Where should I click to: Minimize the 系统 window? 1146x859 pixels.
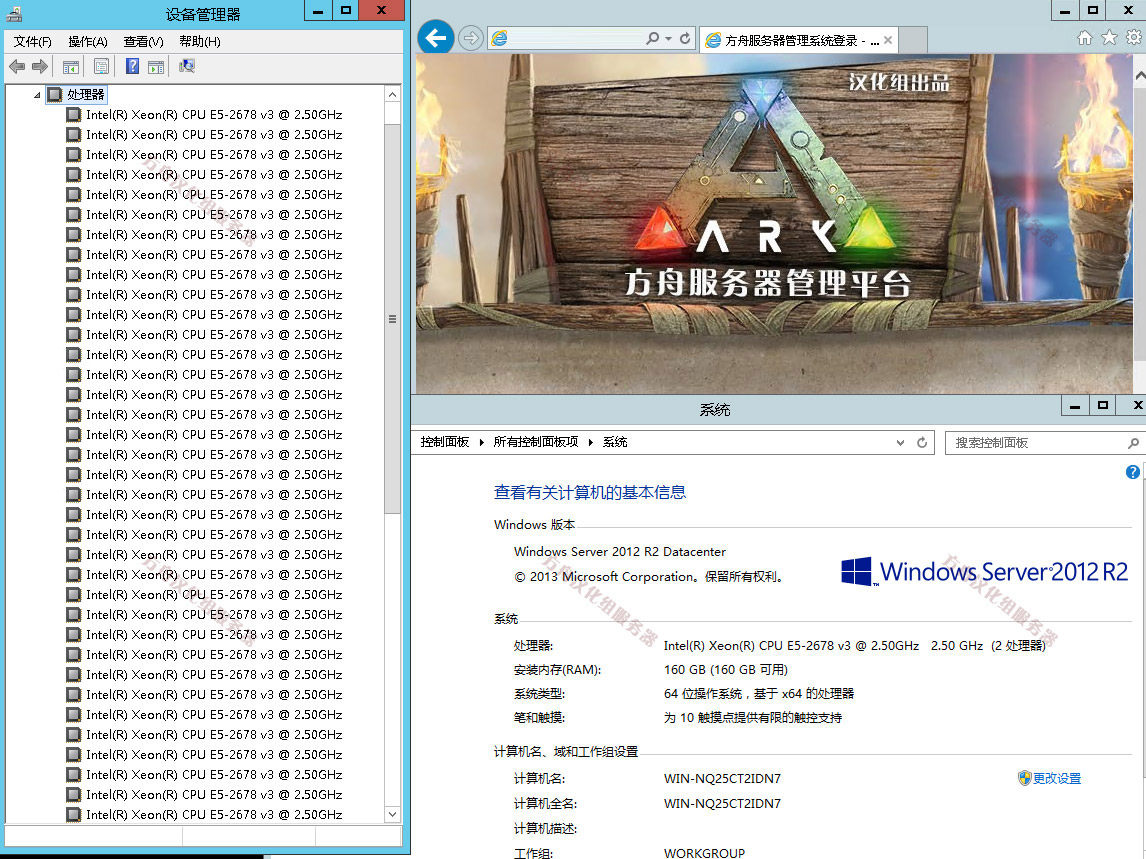point(1074,406)
